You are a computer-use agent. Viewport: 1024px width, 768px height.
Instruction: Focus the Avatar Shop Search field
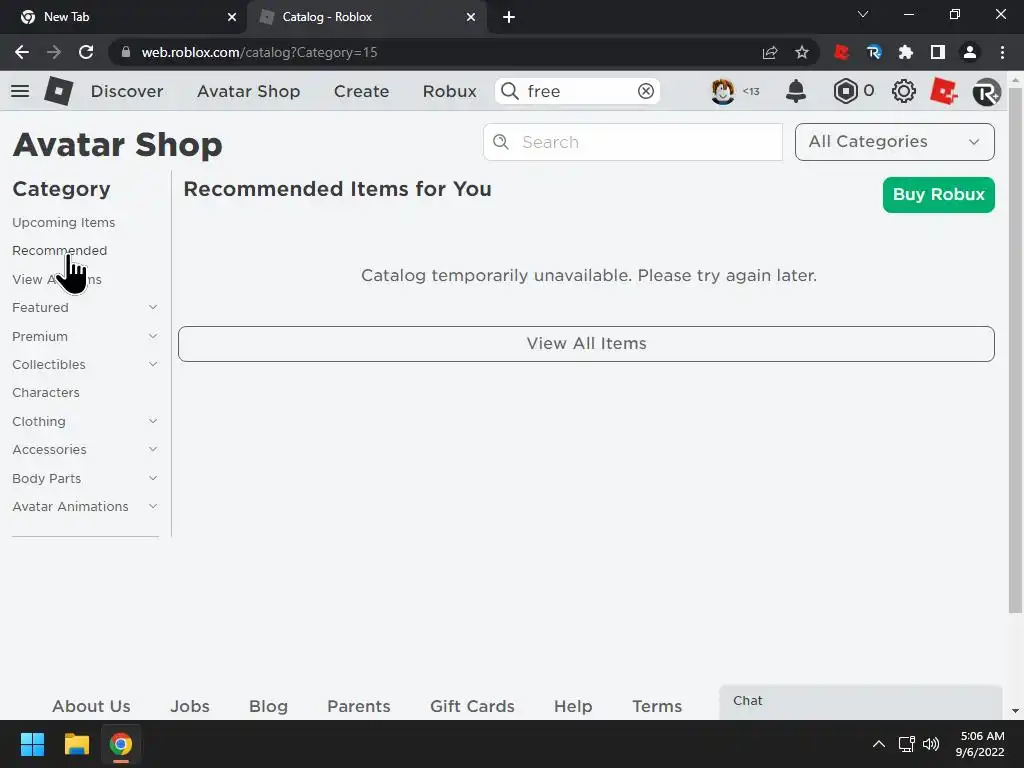(633, 142)
